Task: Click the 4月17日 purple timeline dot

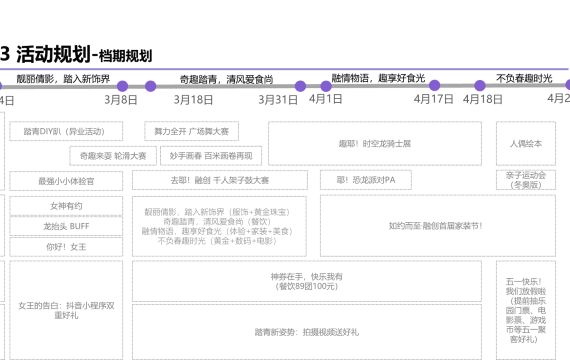Action: [434, 85]
